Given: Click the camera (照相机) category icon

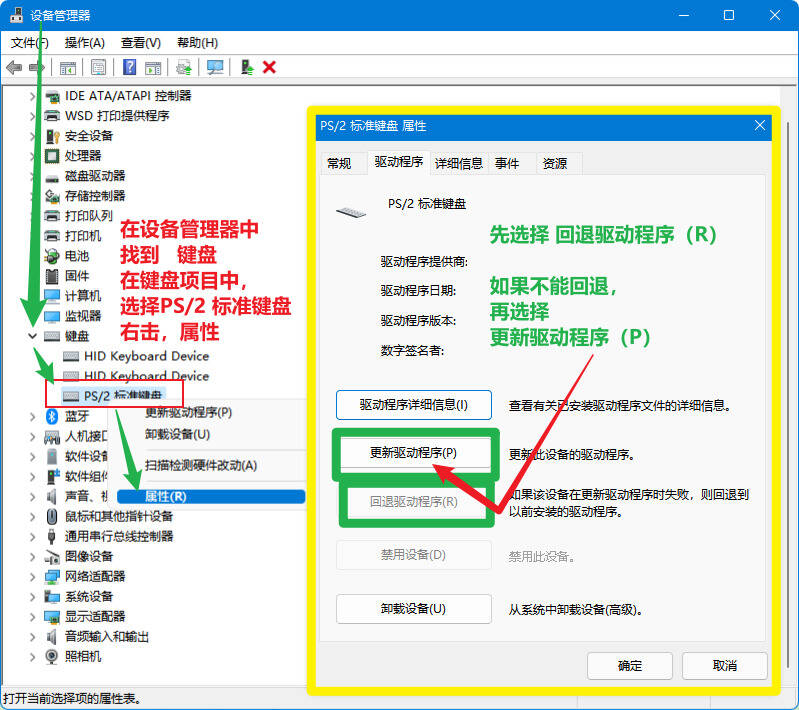Looking at the screenshot, I should pos(53,656).
